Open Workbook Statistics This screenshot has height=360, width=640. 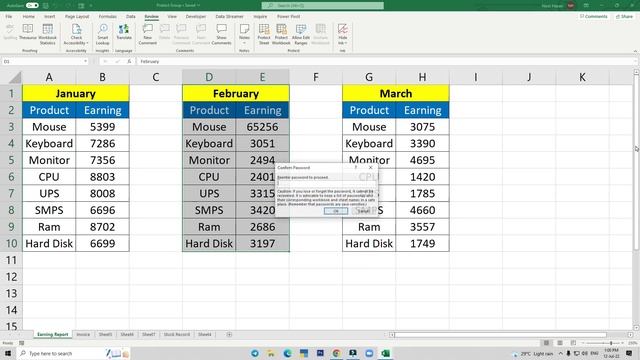pyautogui.click(x=47, y=33)
